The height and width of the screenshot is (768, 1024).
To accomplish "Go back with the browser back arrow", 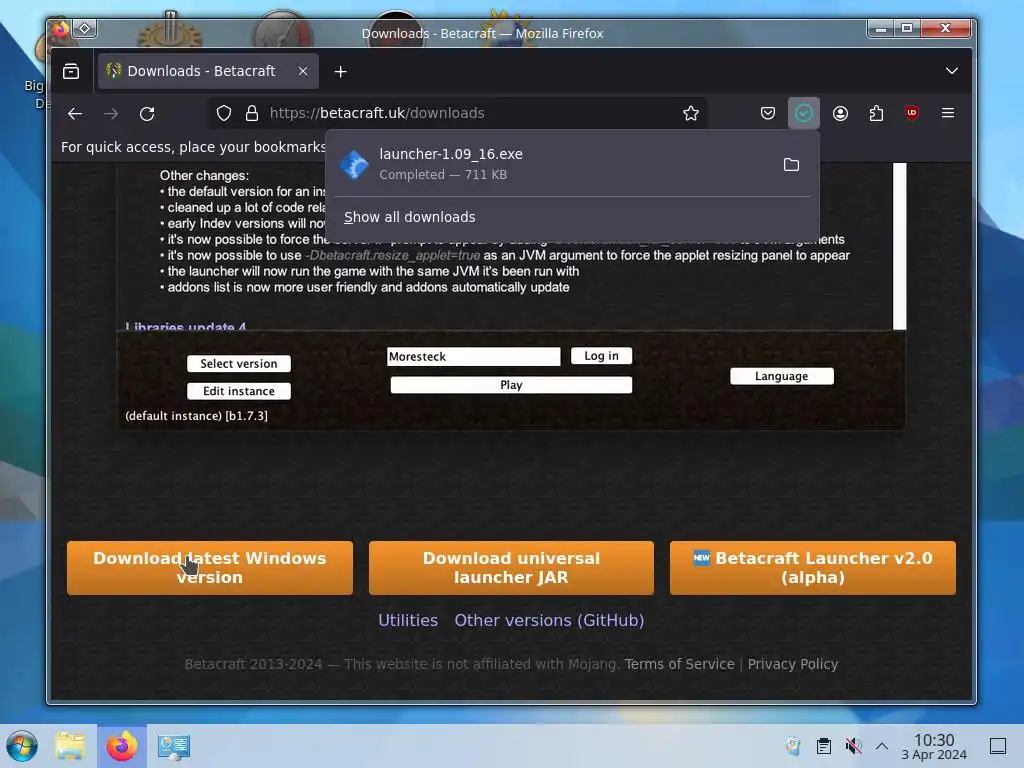I will 75,114.
